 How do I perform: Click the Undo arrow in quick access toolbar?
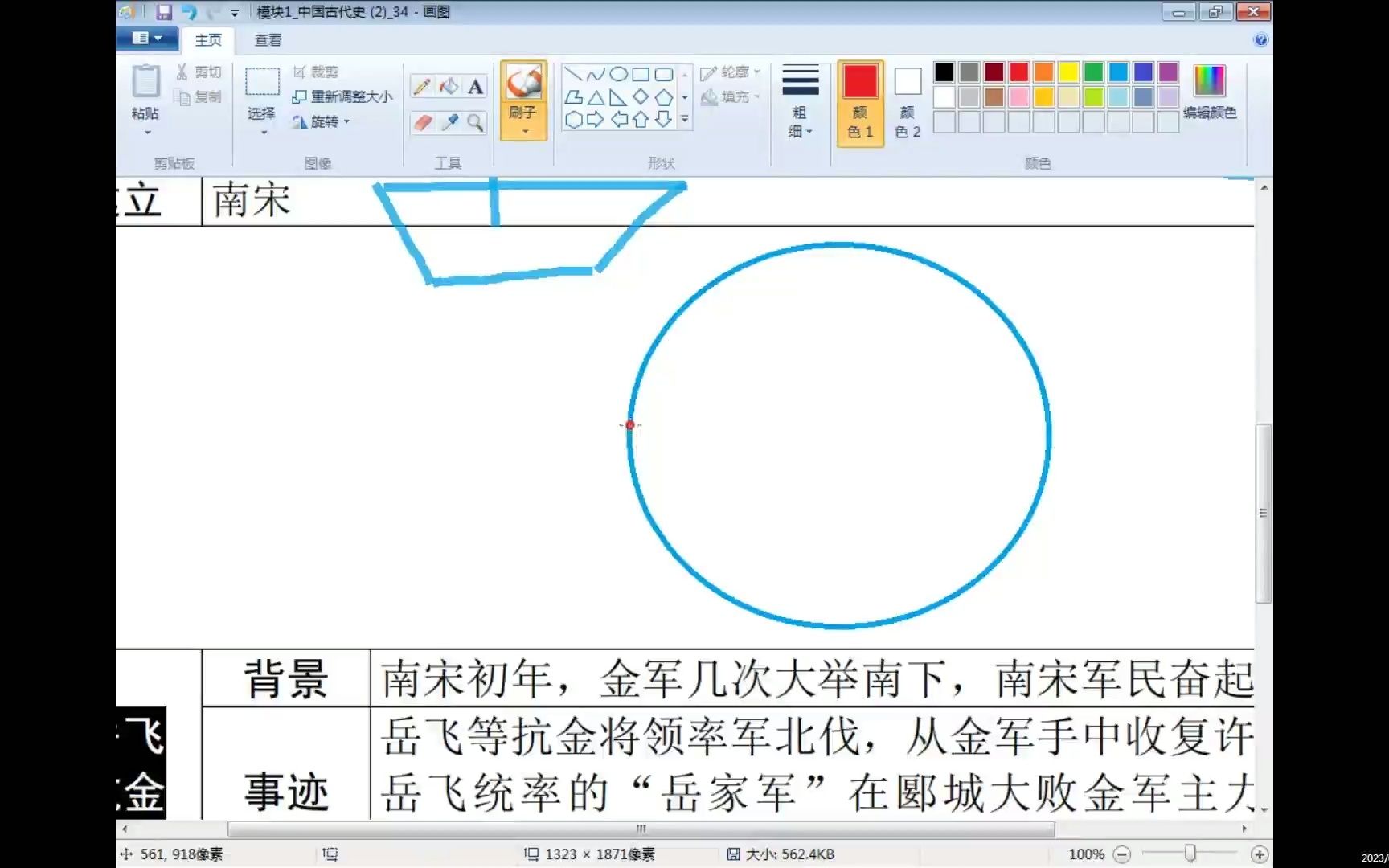click(x=189, y=12)
